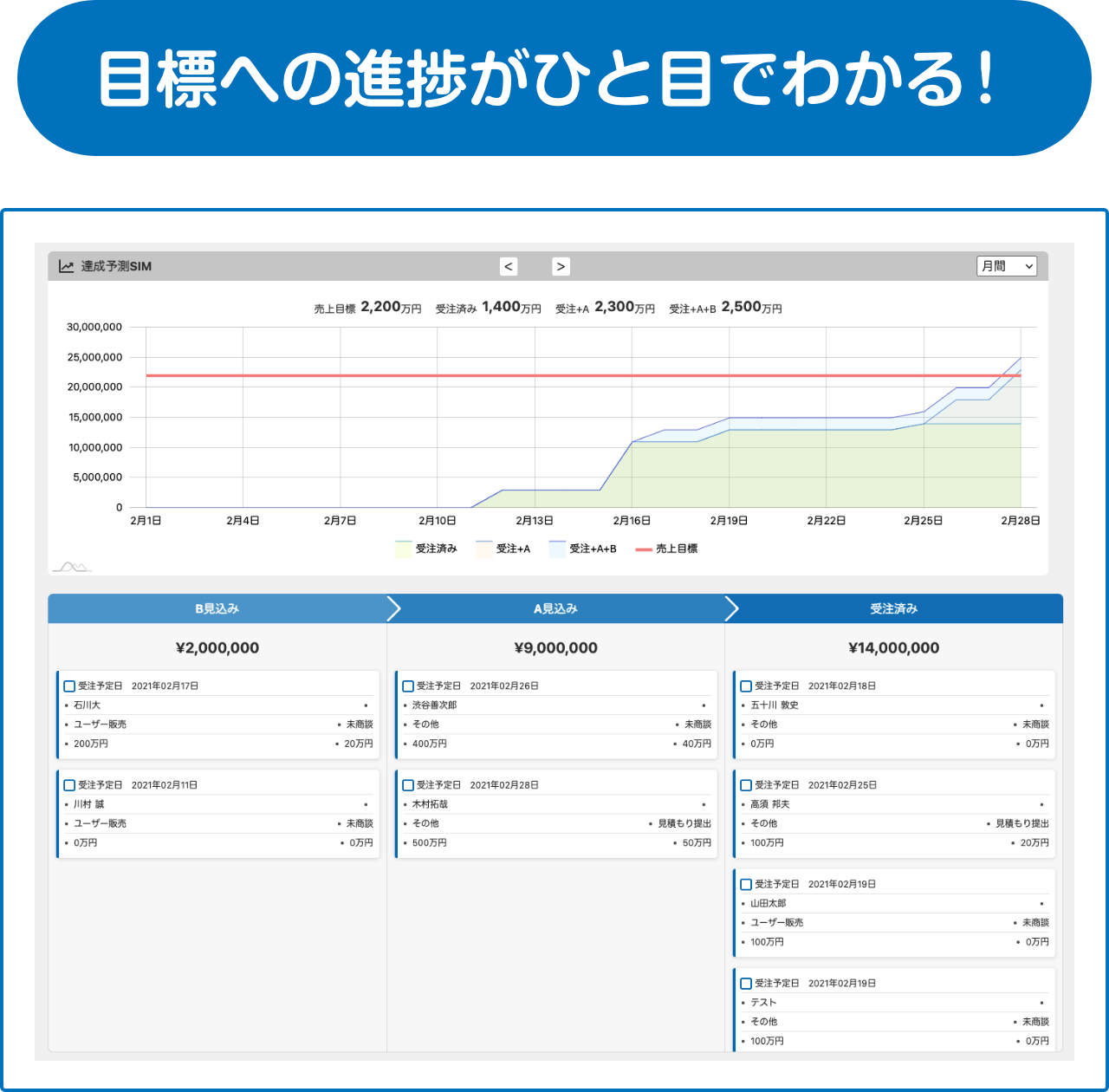Click the 25,000,000 y-axis label
Viewport: 1109px width, 1092px height.
94,357
